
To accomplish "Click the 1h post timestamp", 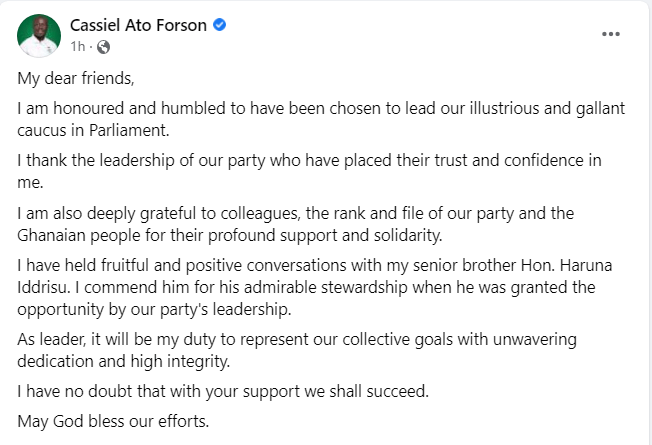I will (x=77, y=47).
